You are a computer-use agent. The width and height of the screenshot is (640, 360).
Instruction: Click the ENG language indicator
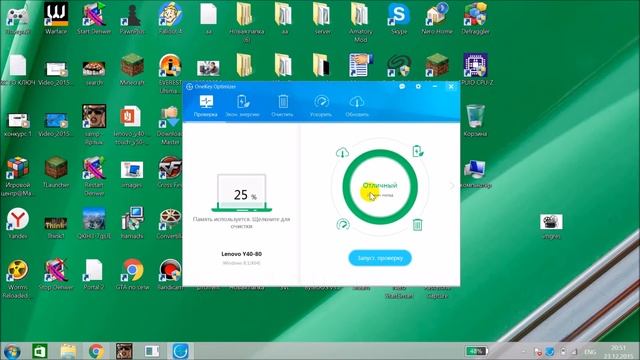pyautogui.click(x=590, y=351)
